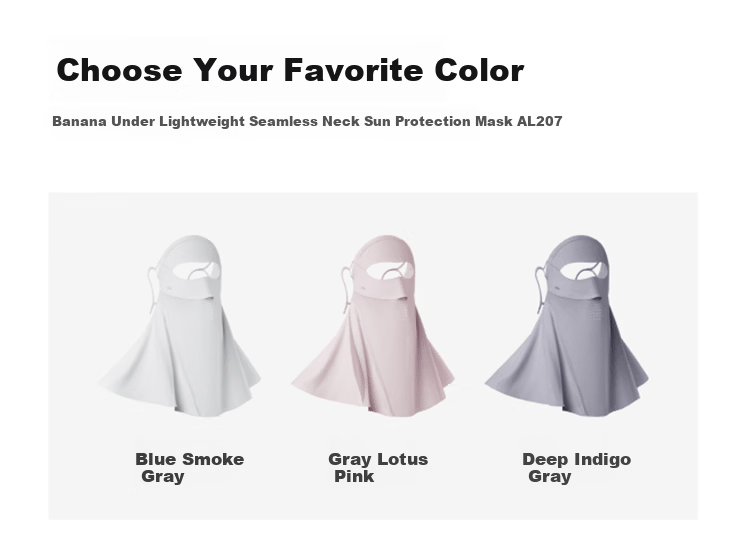Click the breathing holes on the indigo mask
The height and width of the screenshot is (541, 750).
pyautogui.click(x=597, y=314)
